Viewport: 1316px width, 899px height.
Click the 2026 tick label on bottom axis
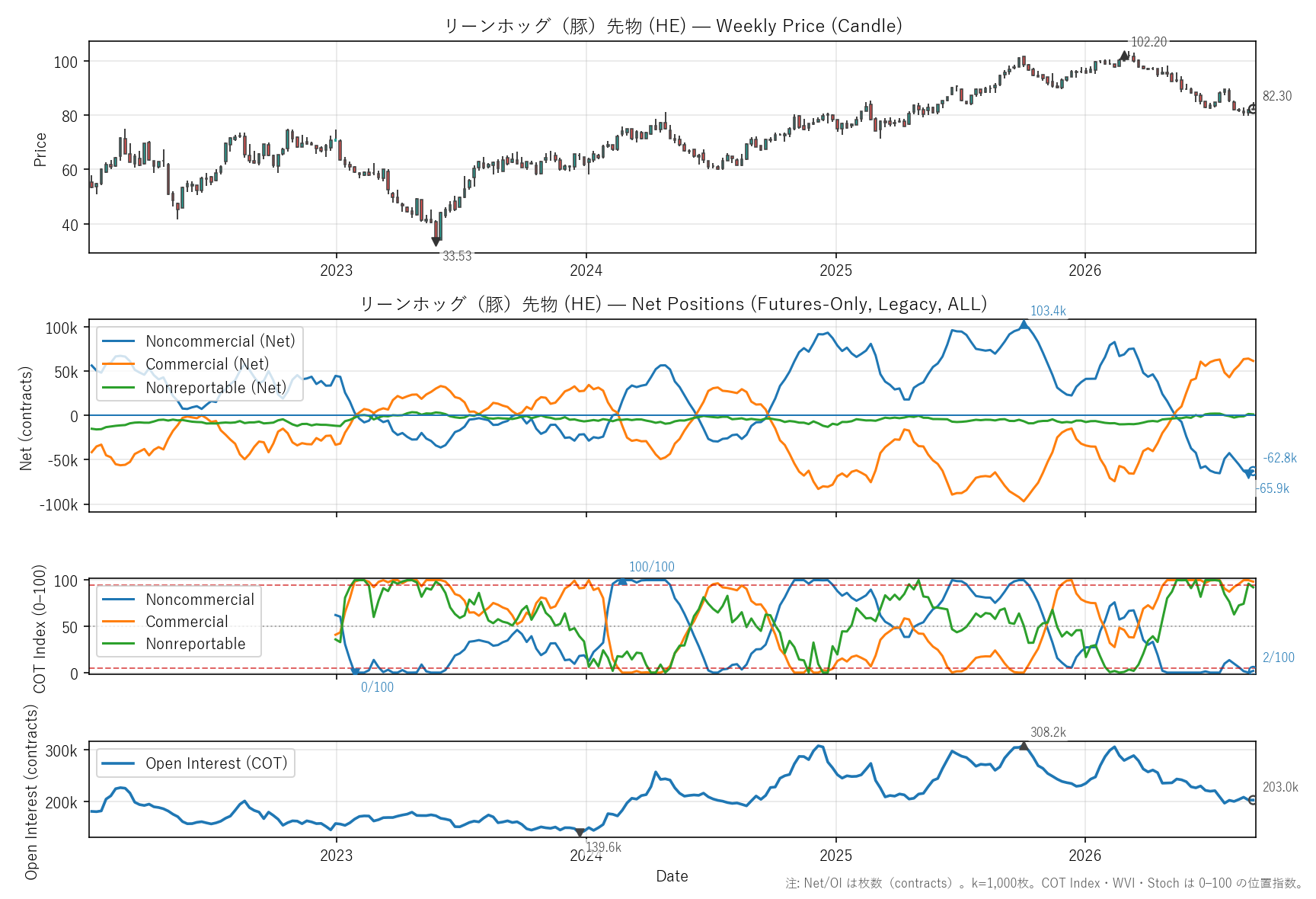point(1084,856)
